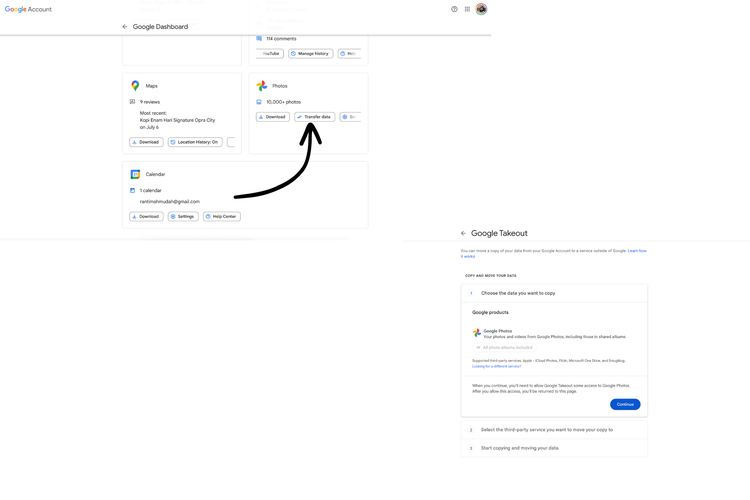Click the profile avatar picture
The image size is (750, 500).
tap(481, 9)
